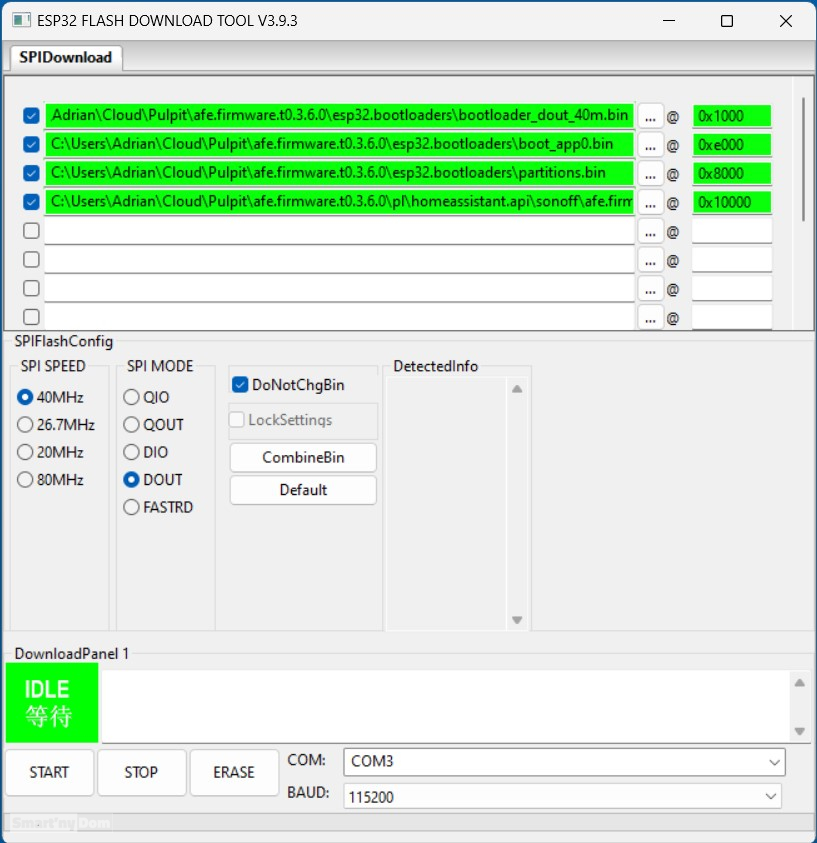The image size is (817, 843).
Task: Select 80MHz SPI speed
Action: (51, 480)
